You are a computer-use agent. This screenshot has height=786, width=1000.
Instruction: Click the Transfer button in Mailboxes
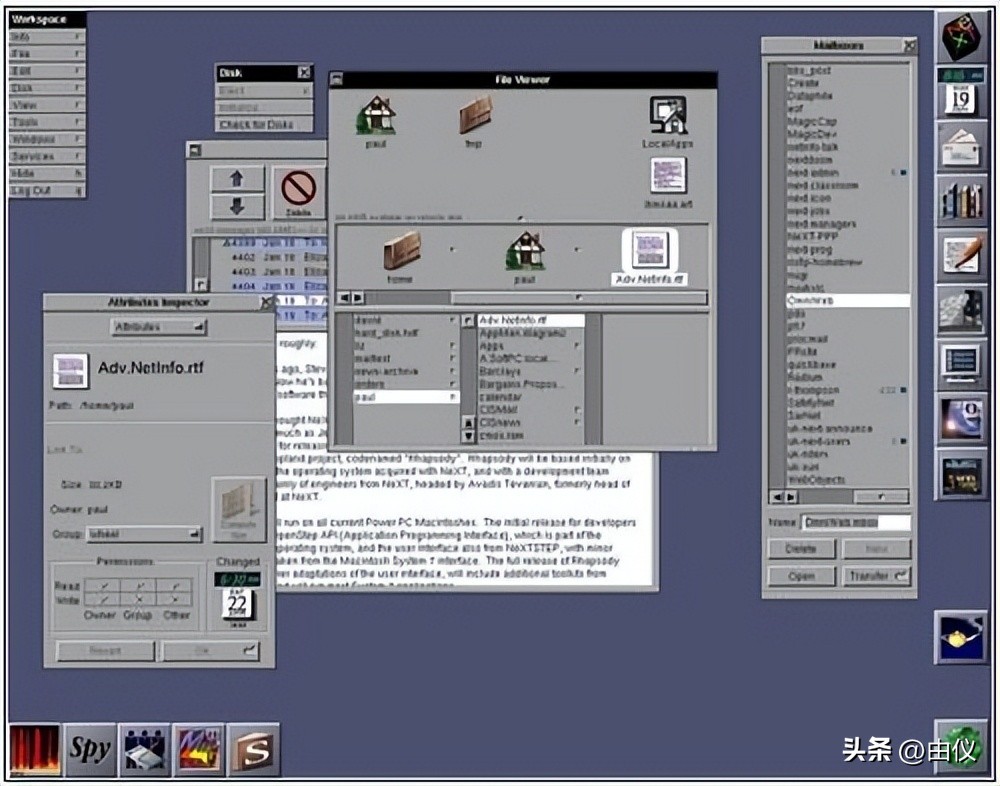pyautogui.click(x=877, y=576)
